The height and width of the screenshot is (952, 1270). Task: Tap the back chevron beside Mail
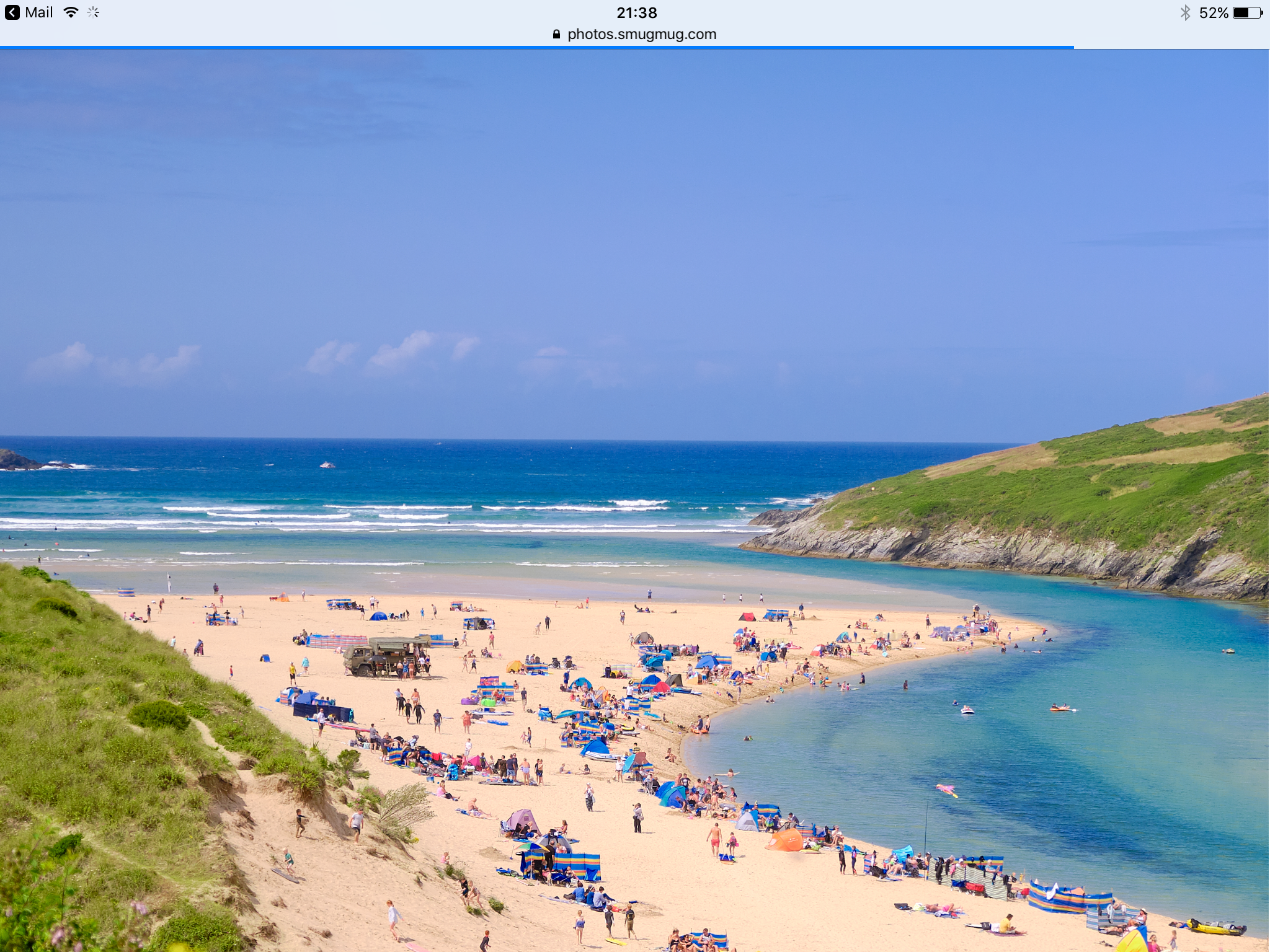click(12, 12)
